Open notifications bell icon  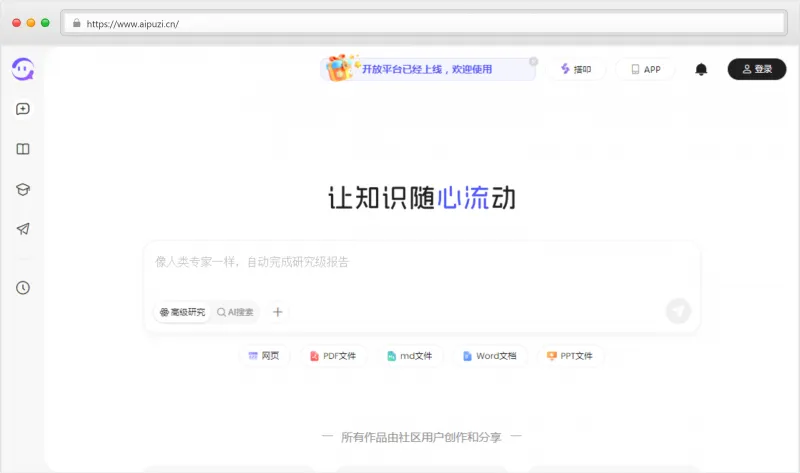tap(701, 70)
